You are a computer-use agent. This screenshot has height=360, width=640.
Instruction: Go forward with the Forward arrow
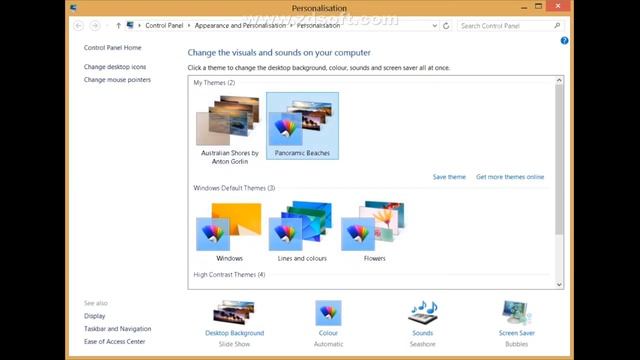coord(95,26)
